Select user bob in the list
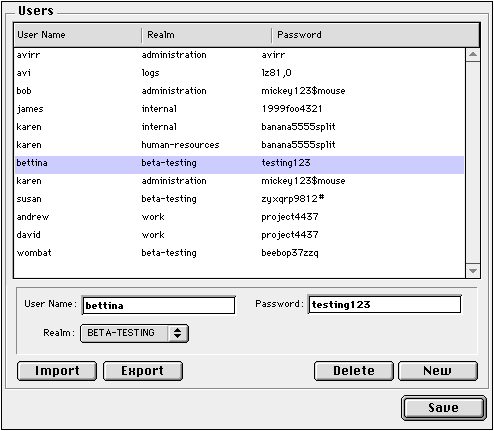The image size is (494, 431). (239, 91)
